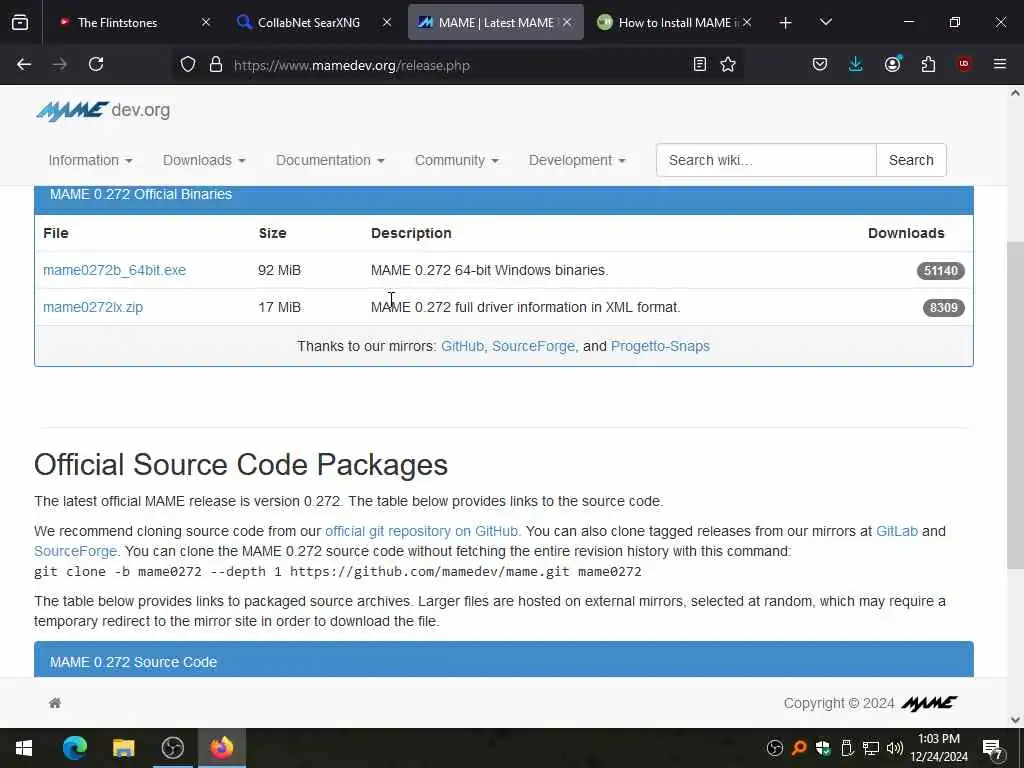The image size is (1024, 768).
Task: Click the uBlock Origin extension icon
Action: [x=964, y=64]
